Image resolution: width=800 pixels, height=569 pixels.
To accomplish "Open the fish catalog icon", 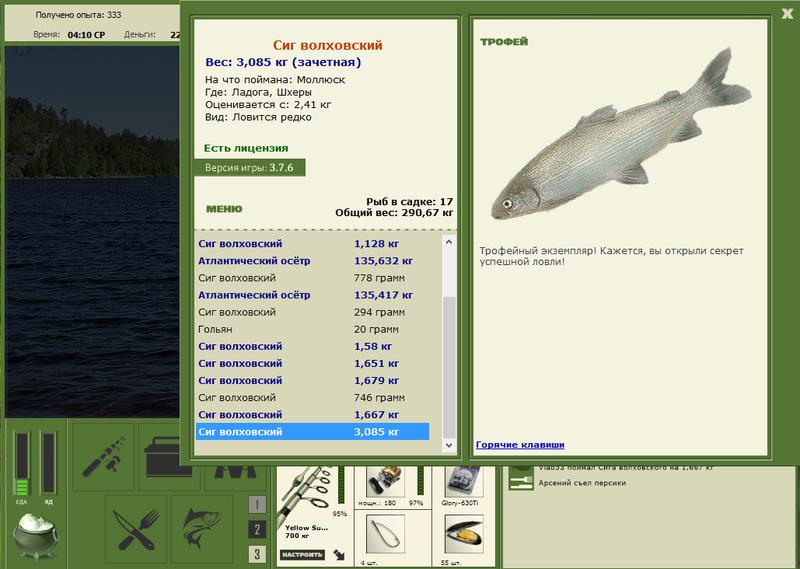I will pos(202,529).
